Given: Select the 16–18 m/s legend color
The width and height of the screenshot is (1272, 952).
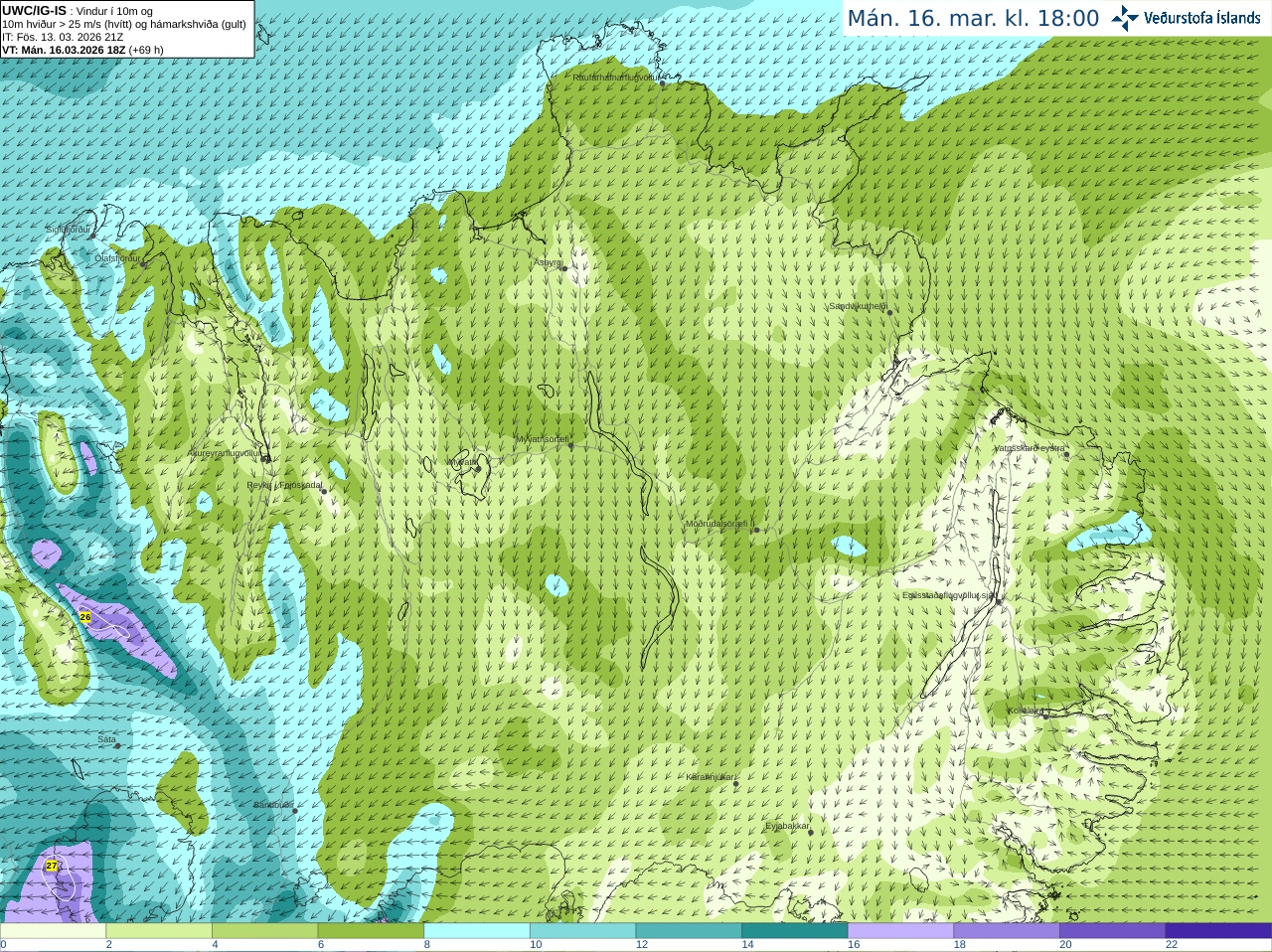Looking at the screenshot, I should [900, 931].
